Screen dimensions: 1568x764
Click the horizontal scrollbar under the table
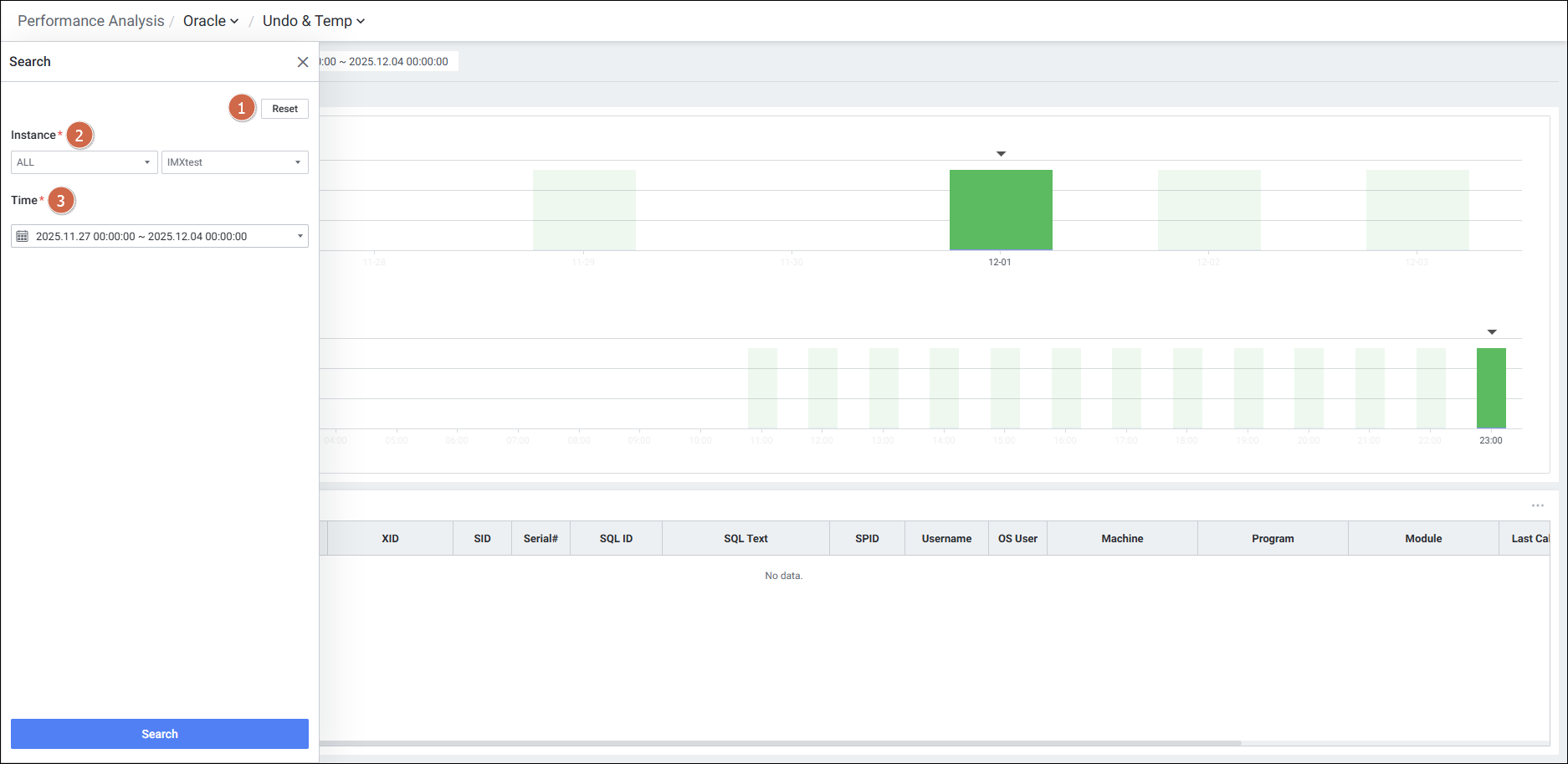pyautogui.click(x=778, y=743)
